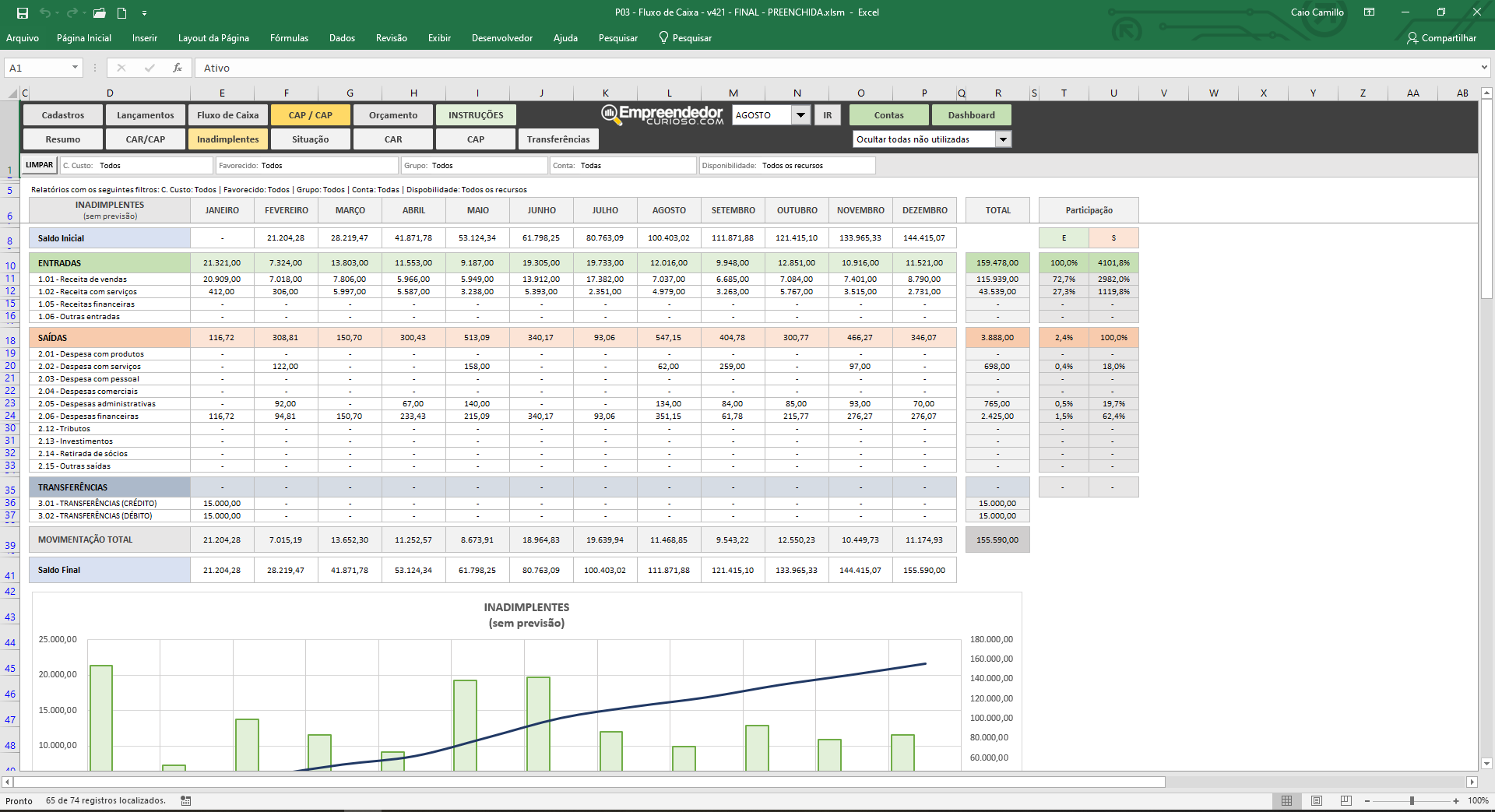Open the Fórmulas ribbon tab
The width and height of the screenshot is (1495, 812).
(x=289, y=38)
